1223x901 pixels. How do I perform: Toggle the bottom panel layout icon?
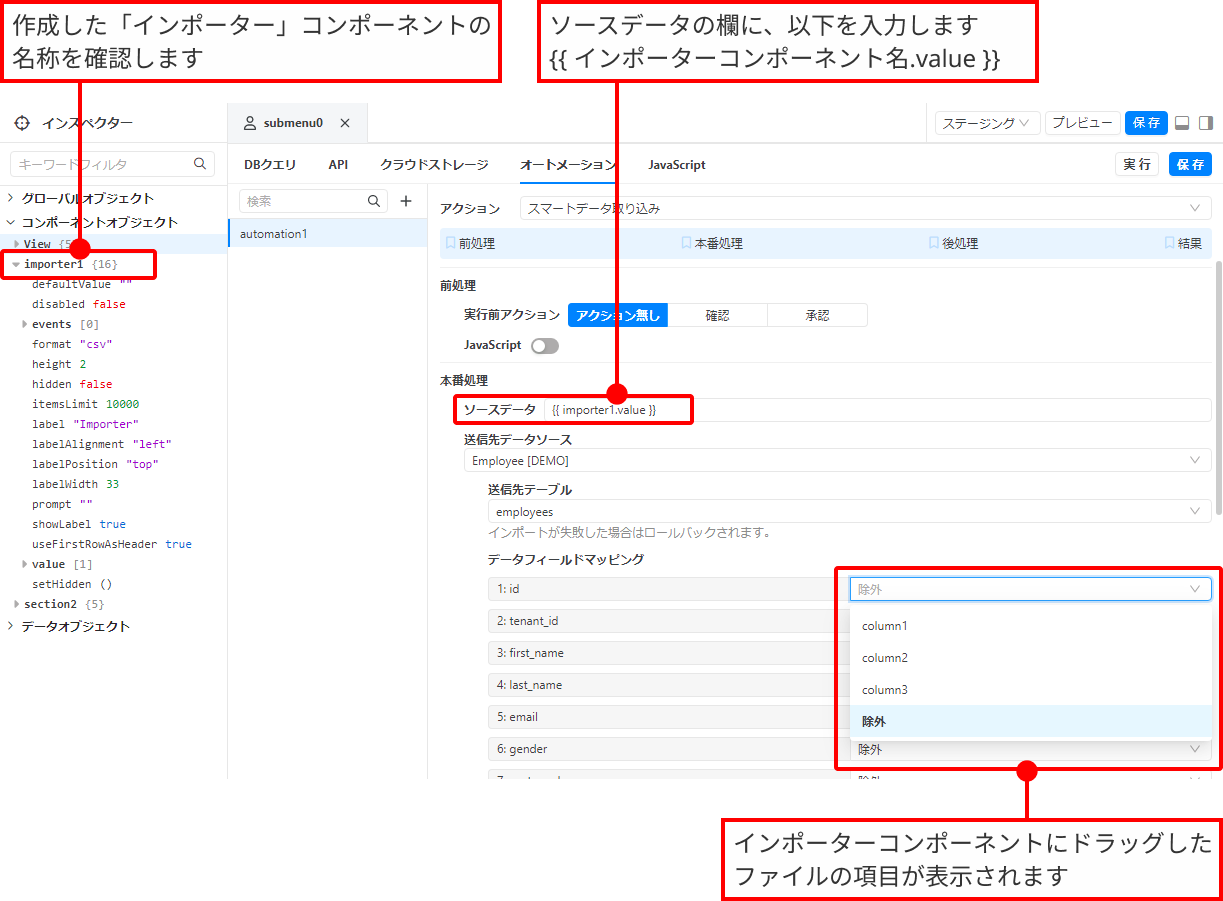(x=1181, y=123)
